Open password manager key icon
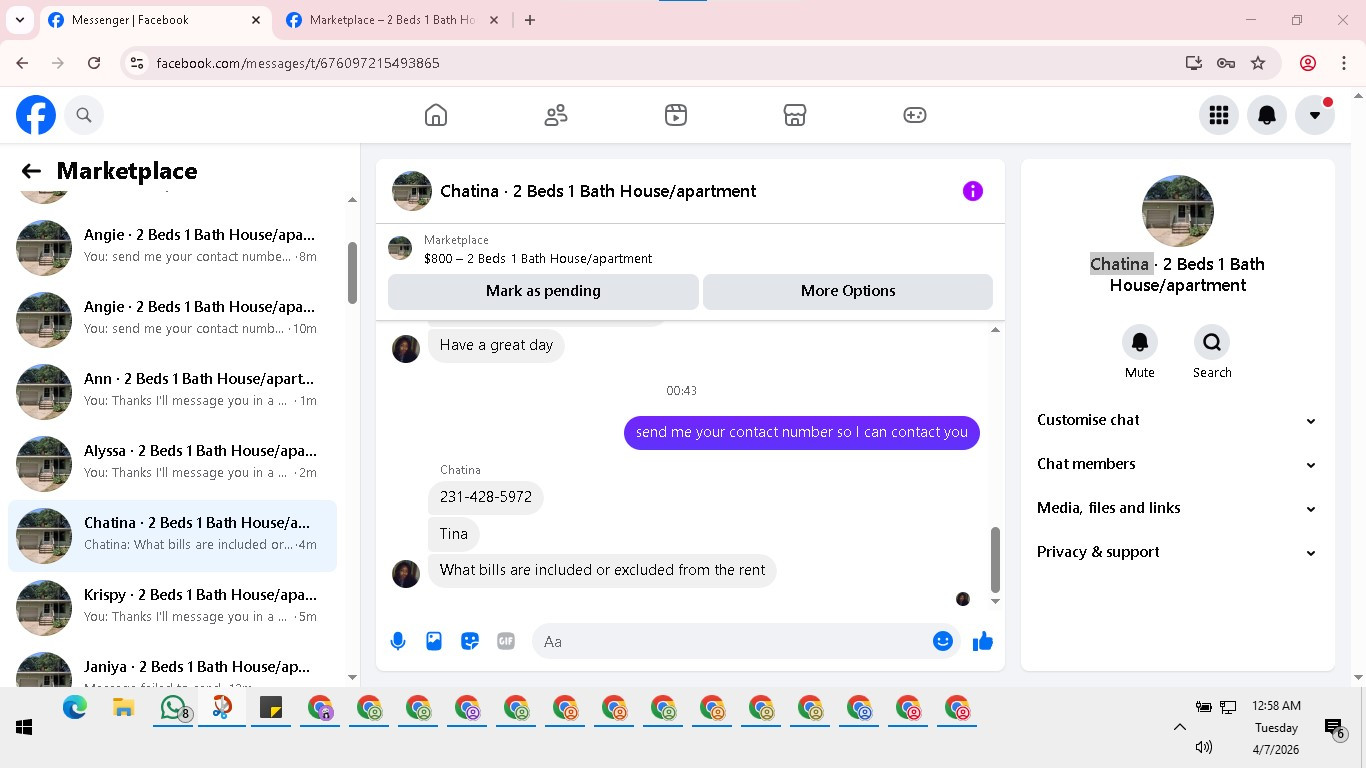The image size is (1366, 768). point(1226,63)
